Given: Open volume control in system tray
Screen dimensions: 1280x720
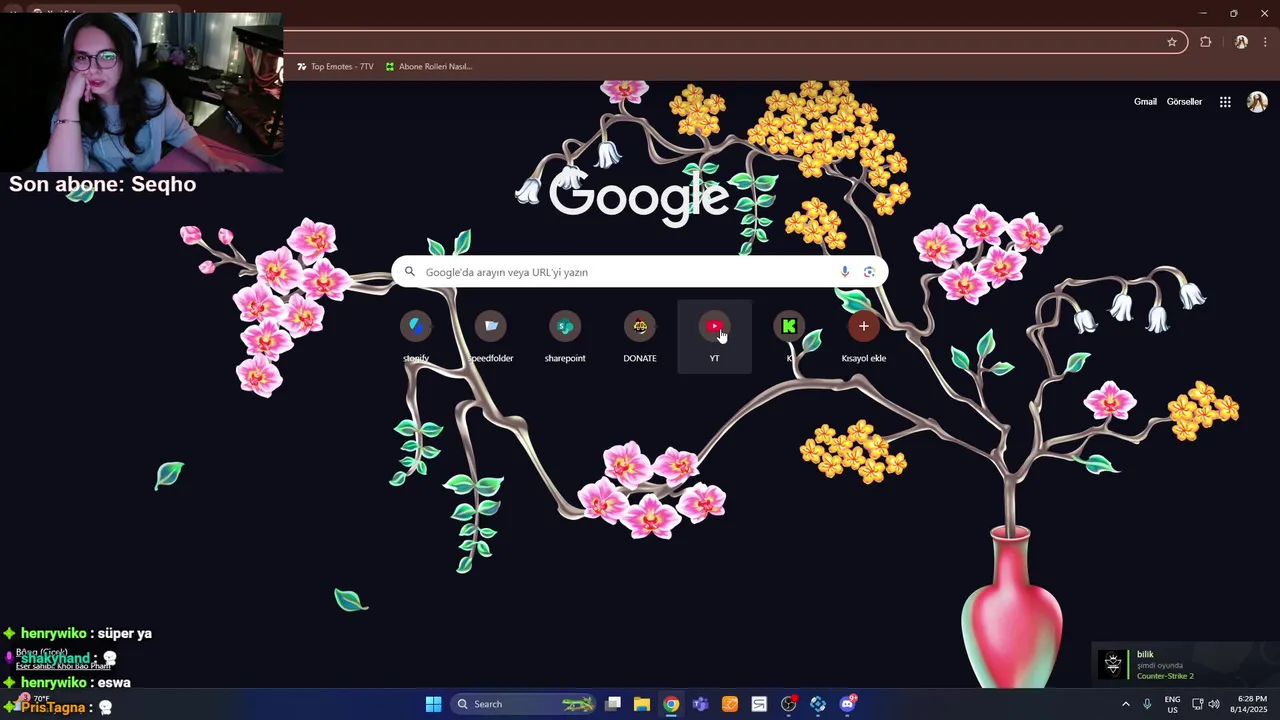Looking at the screenshot, I should 1214,704.
